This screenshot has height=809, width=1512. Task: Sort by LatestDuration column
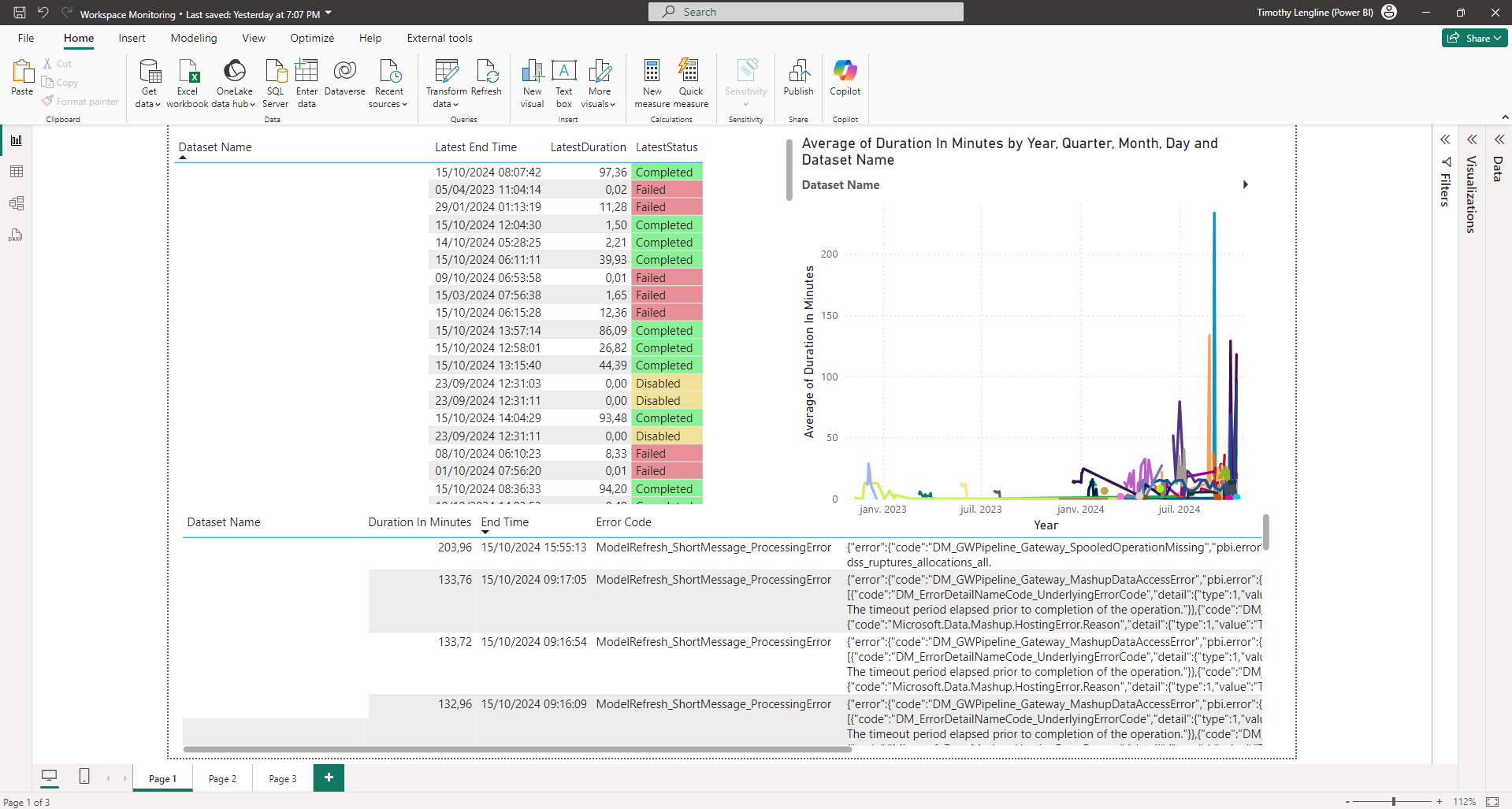tap(588, 147)
